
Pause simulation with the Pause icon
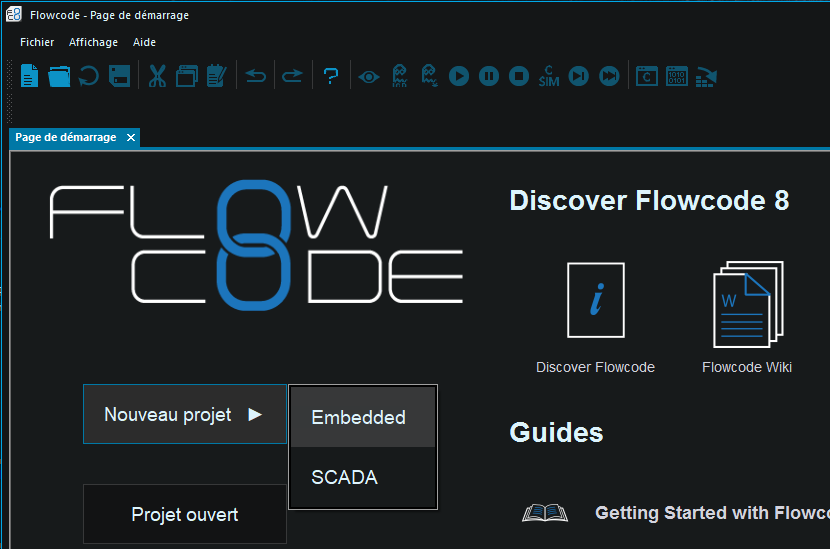pyautogui.click(x=489, y=76)
